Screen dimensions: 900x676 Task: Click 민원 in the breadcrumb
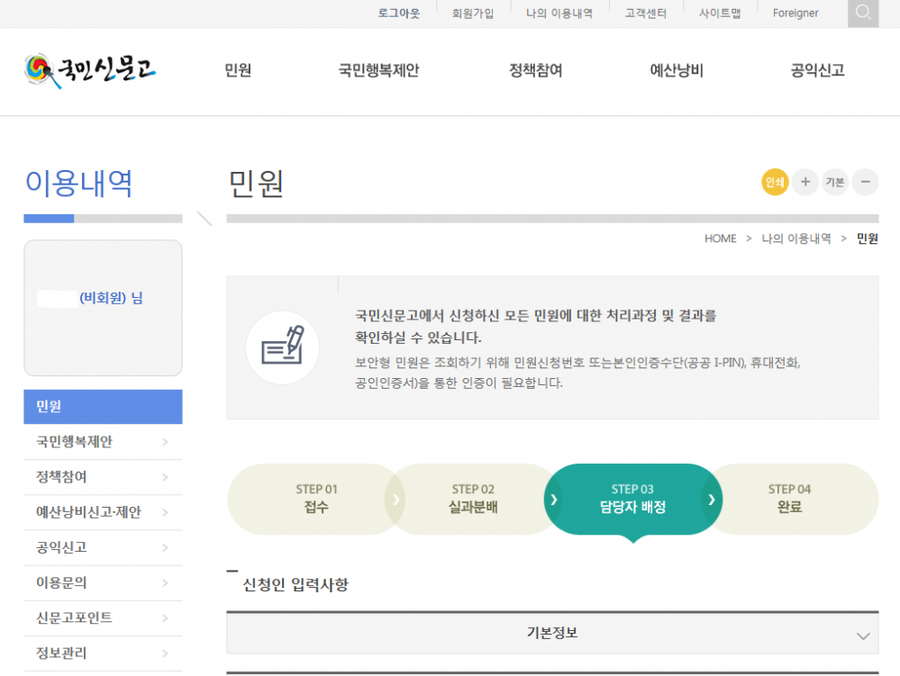click(867, 238)
